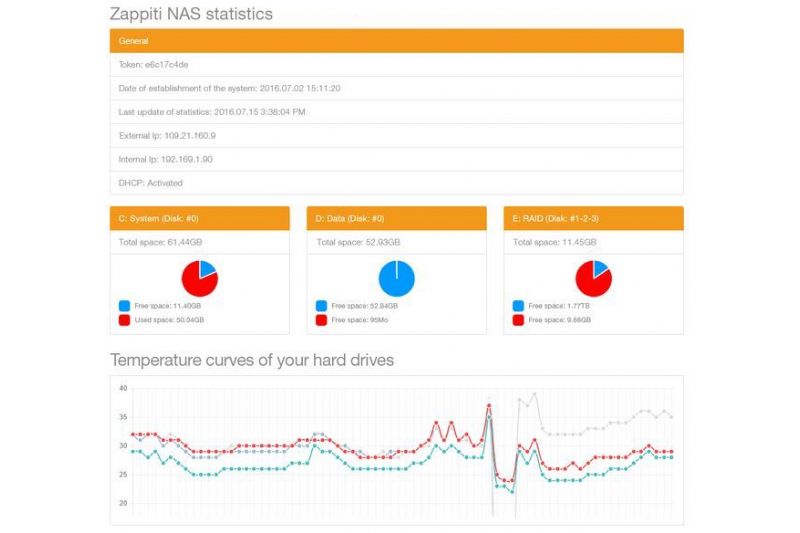Screen dimensions: 800x533
Task: Click the 40 label on temperature axis
Action: (123, 388)
